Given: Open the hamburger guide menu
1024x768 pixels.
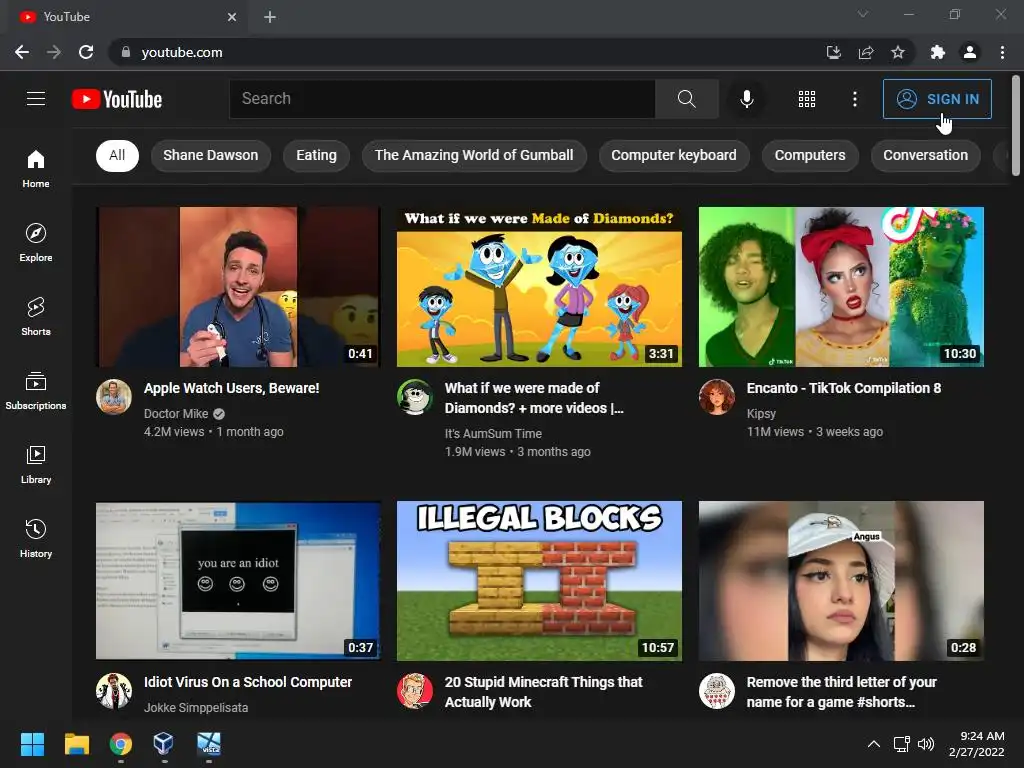Looking at the screenshot, I should [x=36, y=99].
